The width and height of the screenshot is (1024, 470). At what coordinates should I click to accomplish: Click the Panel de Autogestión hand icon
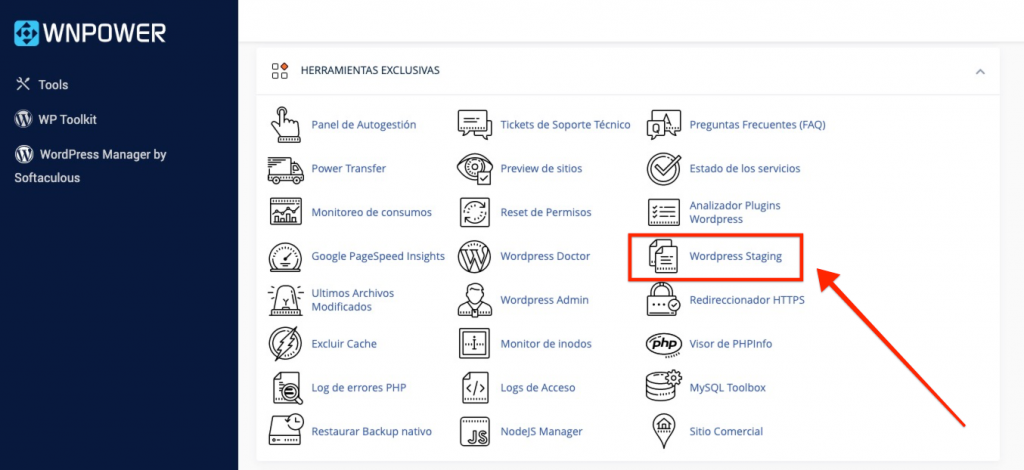coord(285,125)
